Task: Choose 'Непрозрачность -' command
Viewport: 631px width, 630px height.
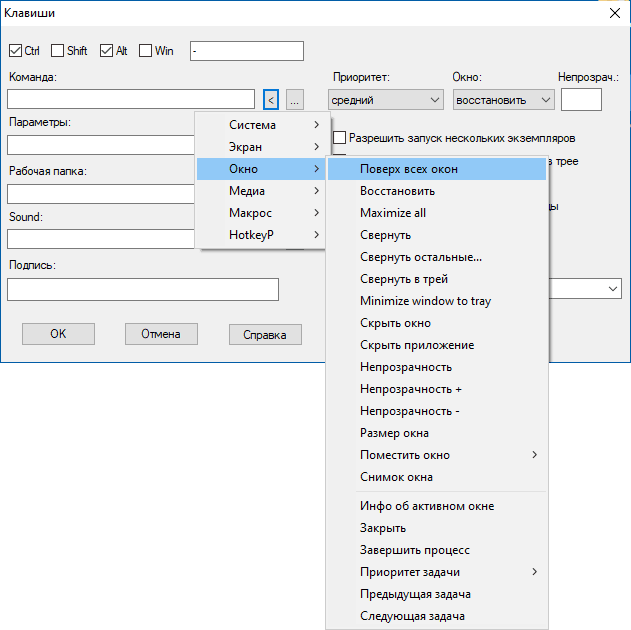Action: 437,411
